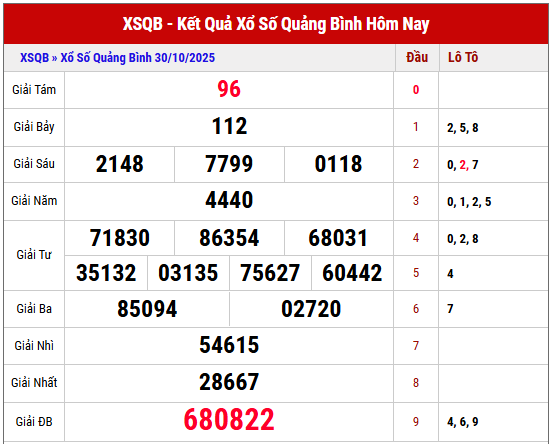Click the Lô Tô values 4, 6, 9

[463, 422]
